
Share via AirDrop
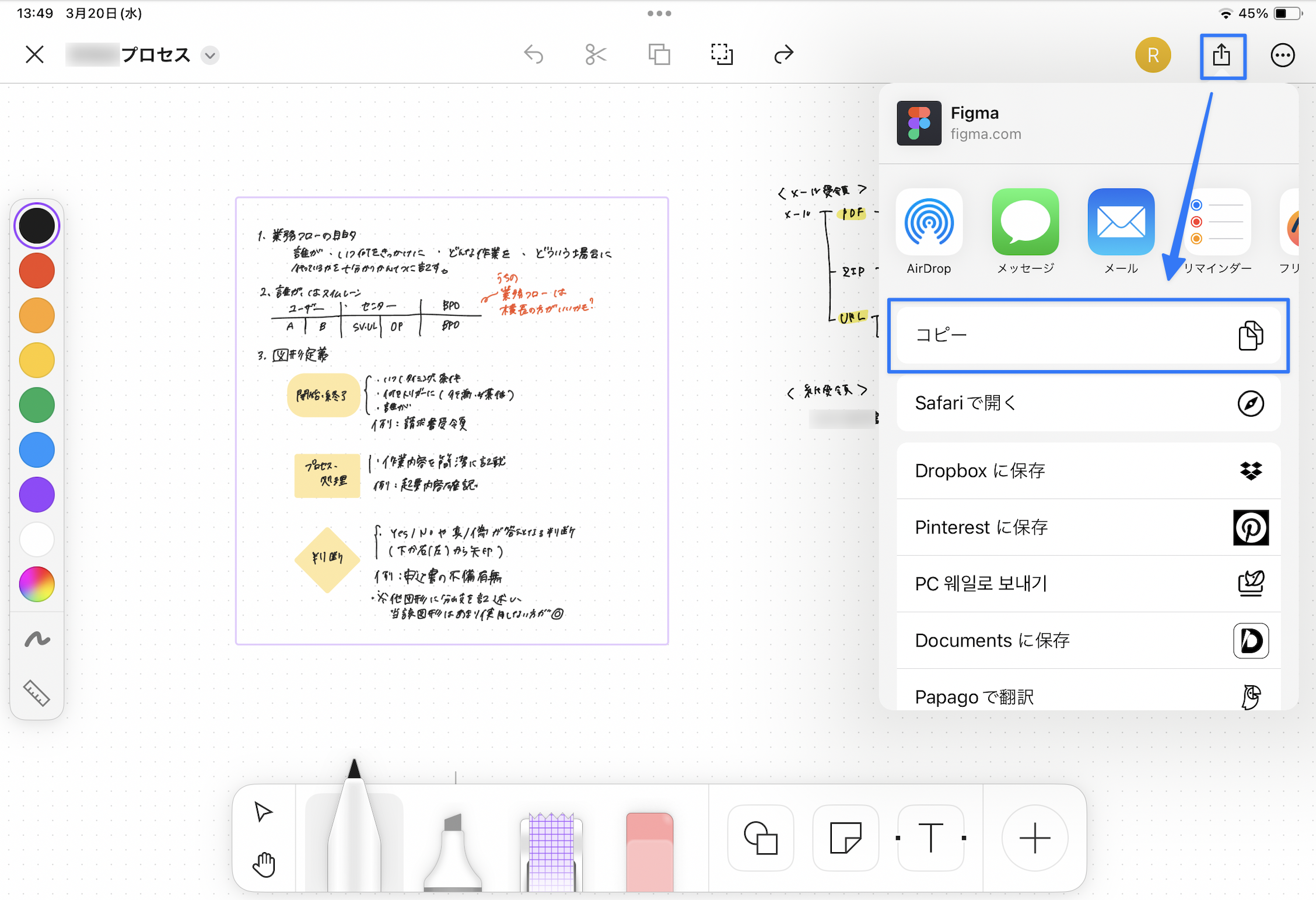(x=929, y=232)
